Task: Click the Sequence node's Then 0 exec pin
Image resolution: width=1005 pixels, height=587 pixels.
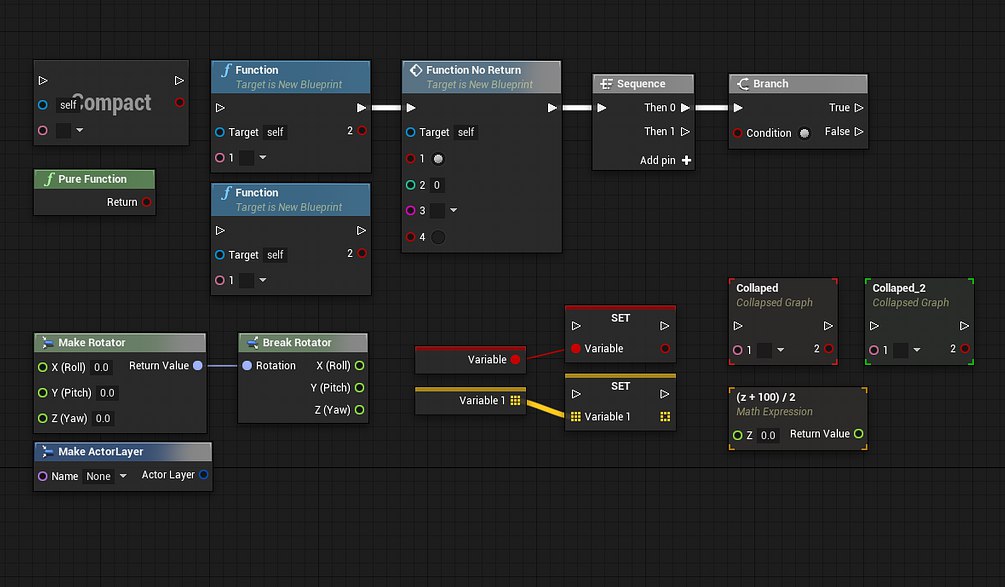Action: [685, 108]
